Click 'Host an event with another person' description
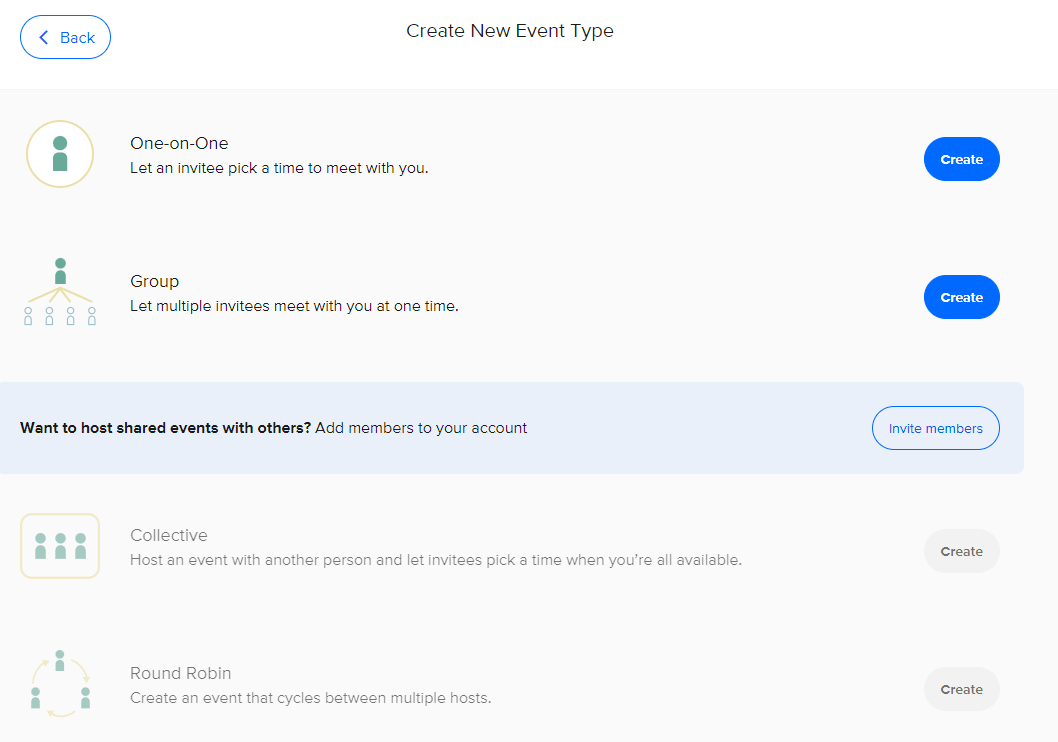Image resolution: width=1058 pixels, height=742 pixels. pyautogui.click(x=436, y=560)
